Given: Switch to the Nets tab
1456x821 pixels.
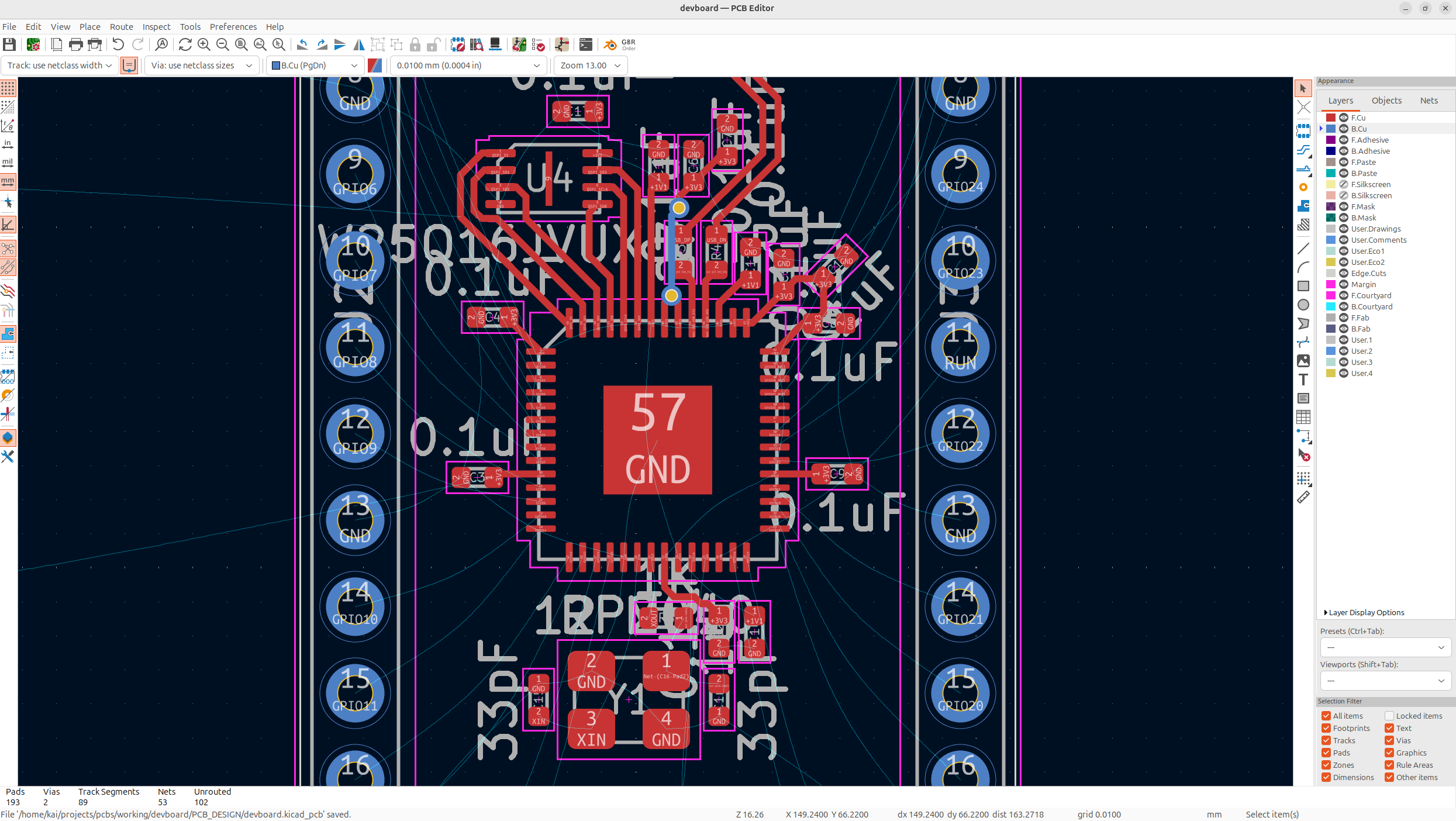Looking at the screenshot, I should point(1429,101).
